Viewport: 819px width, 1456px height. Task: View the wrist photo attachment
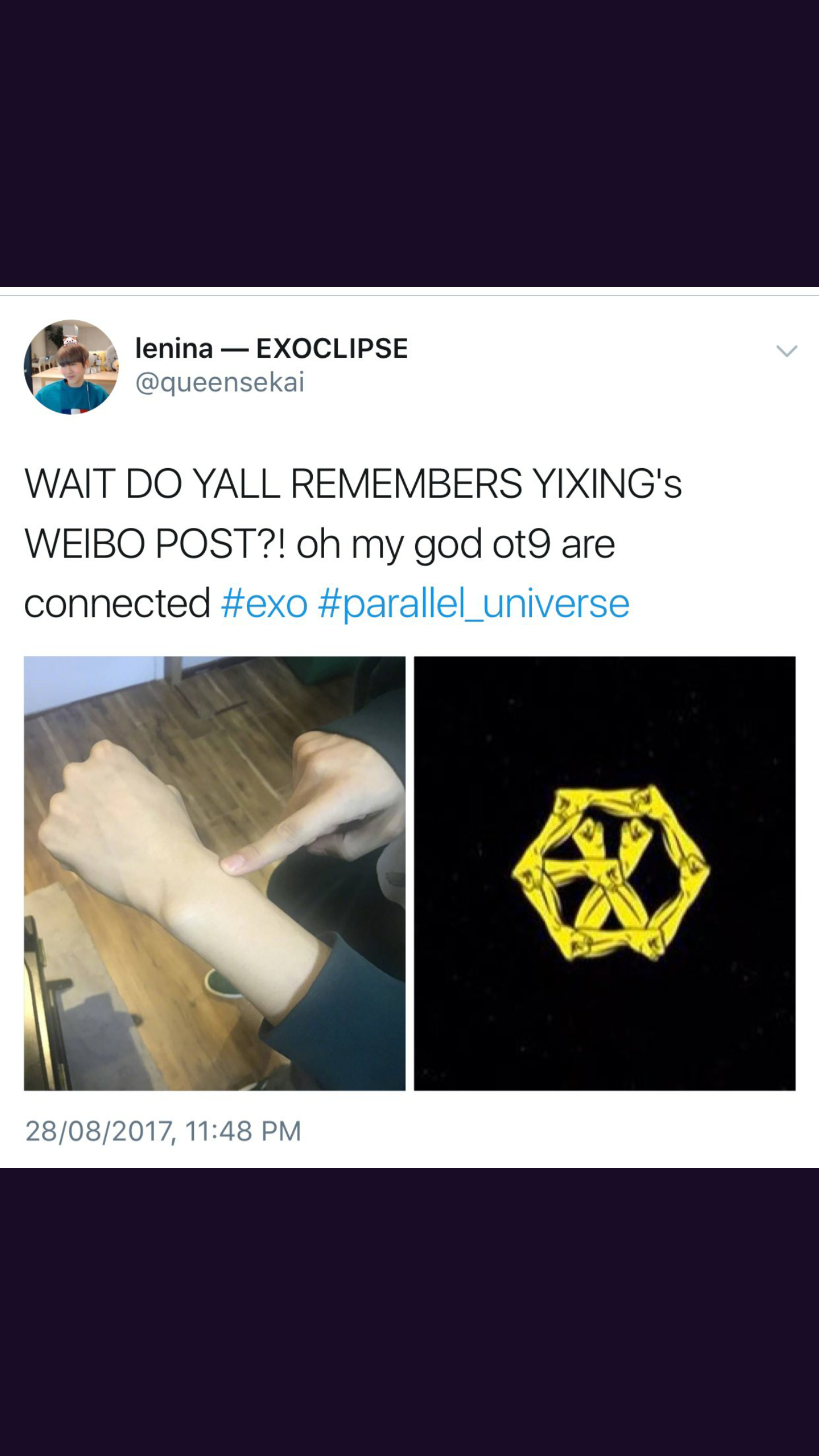214,873
